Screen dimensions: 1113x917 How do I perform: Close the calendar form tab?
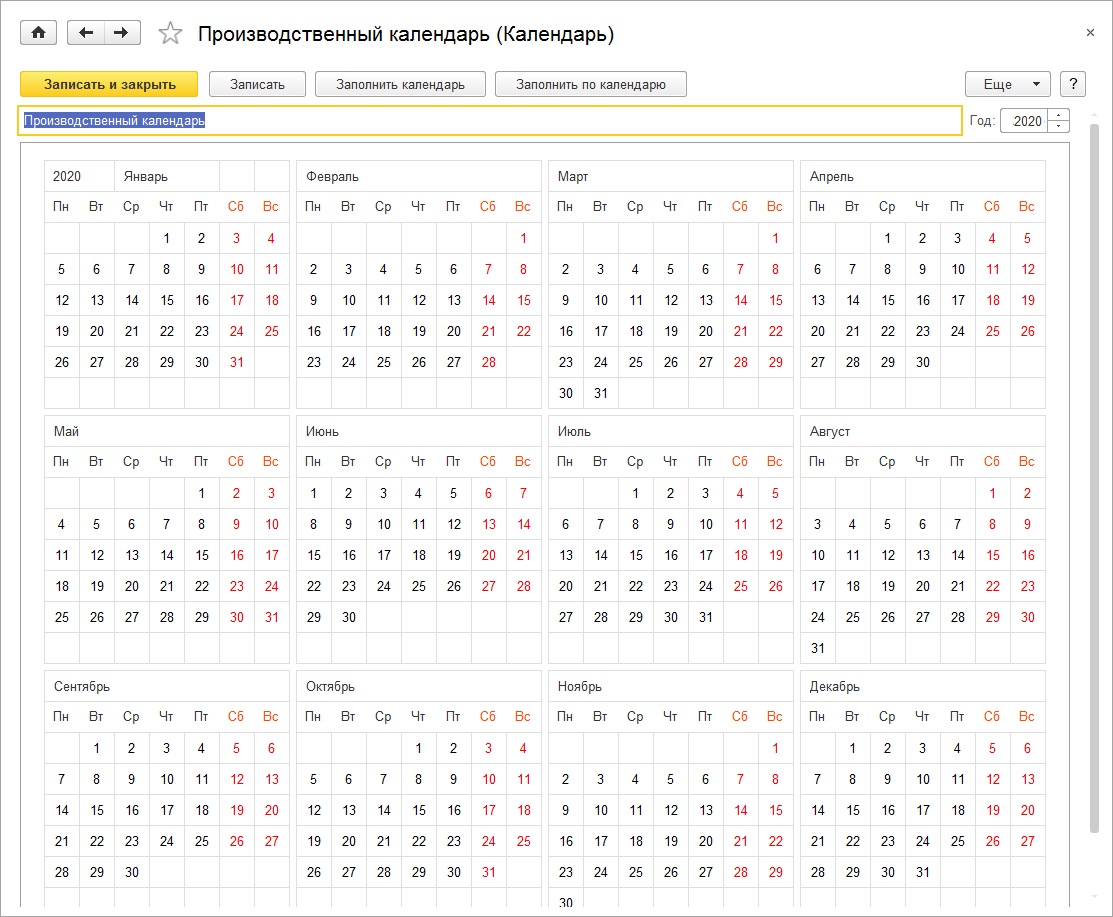click(x=1090, y=33)
